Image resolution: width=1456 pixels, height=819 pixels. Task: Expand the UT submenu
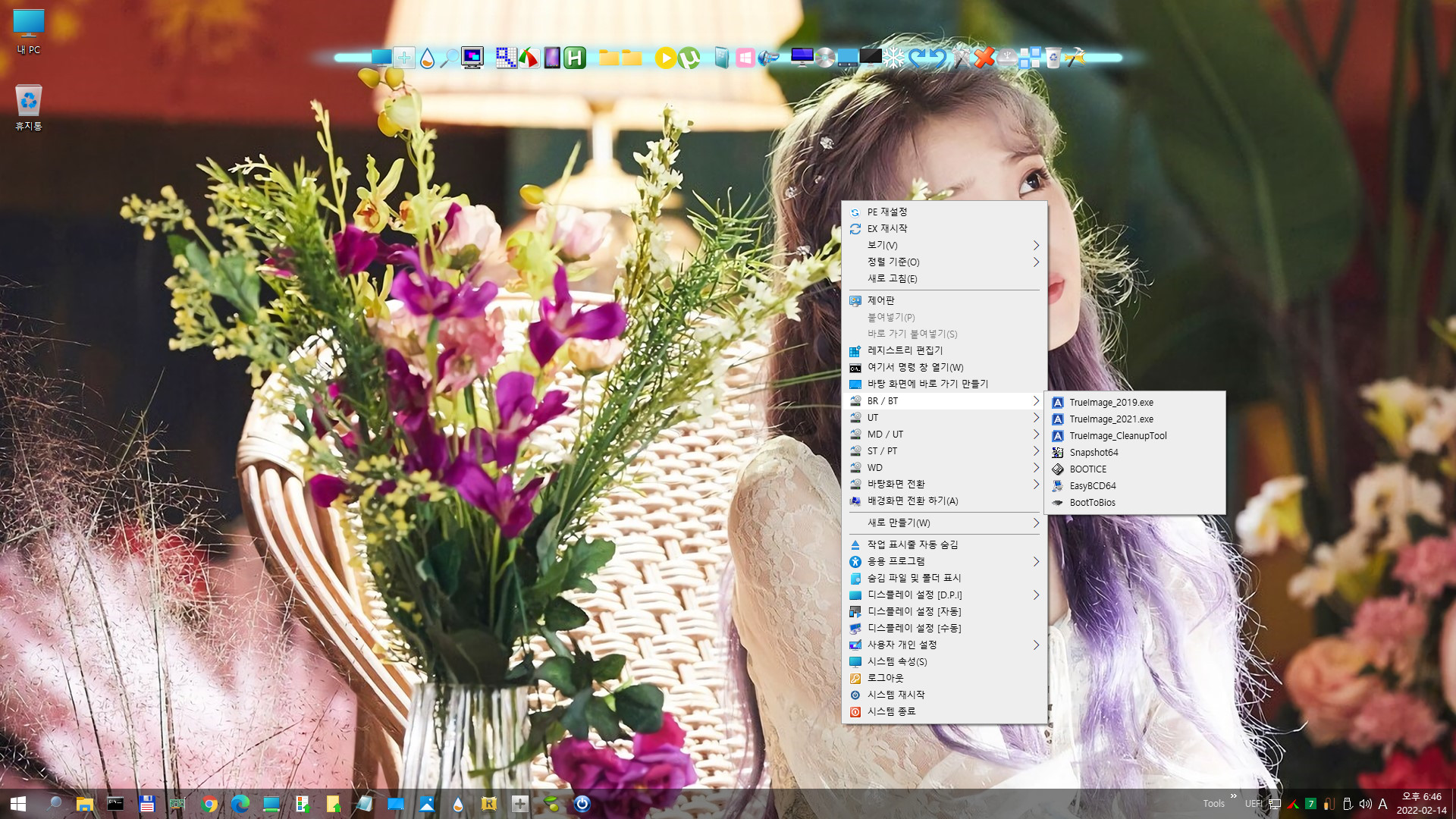point(944,418)
